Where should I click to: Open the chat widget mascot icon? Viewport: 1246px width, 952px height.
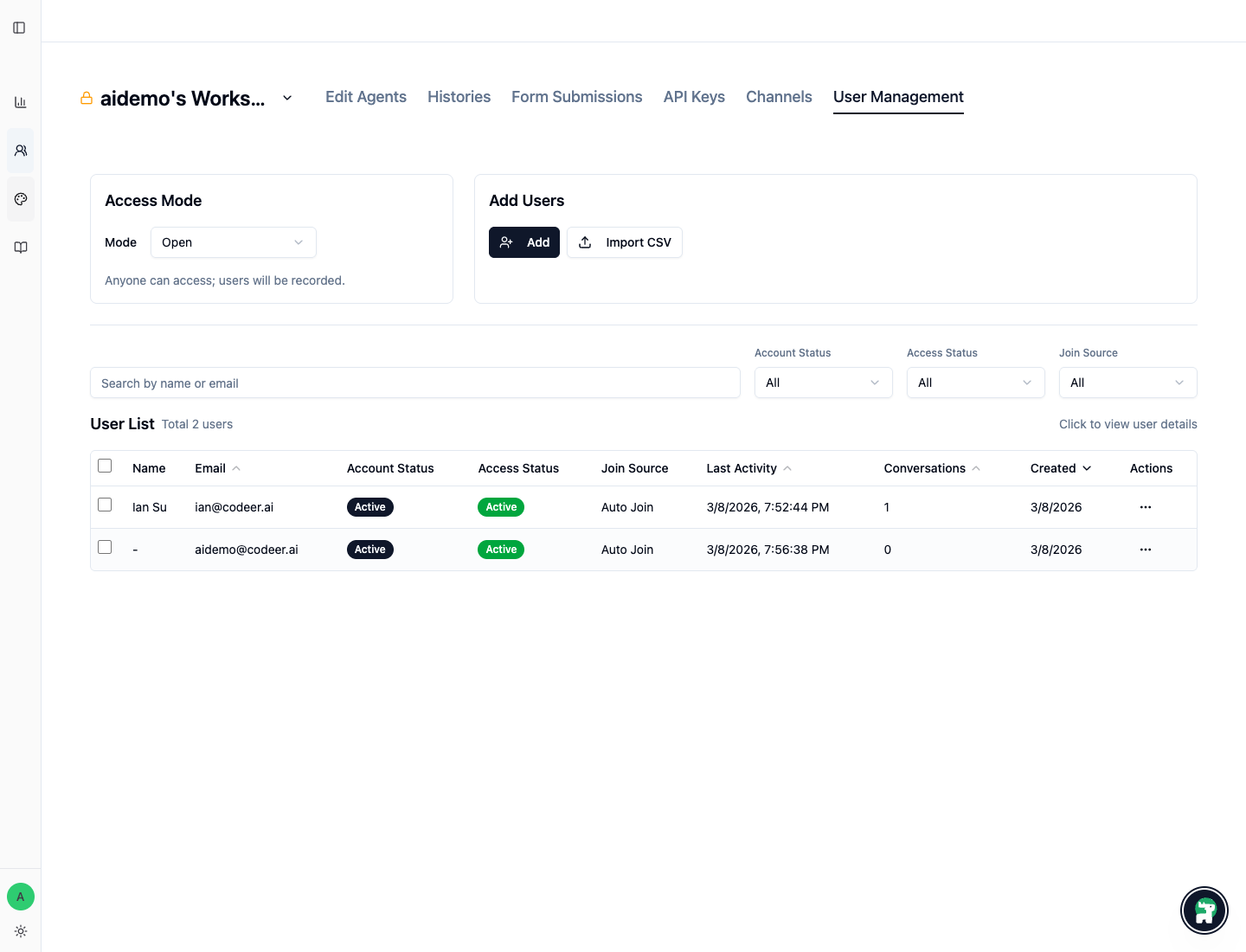pyautogui.click(x=1204, y=910)
